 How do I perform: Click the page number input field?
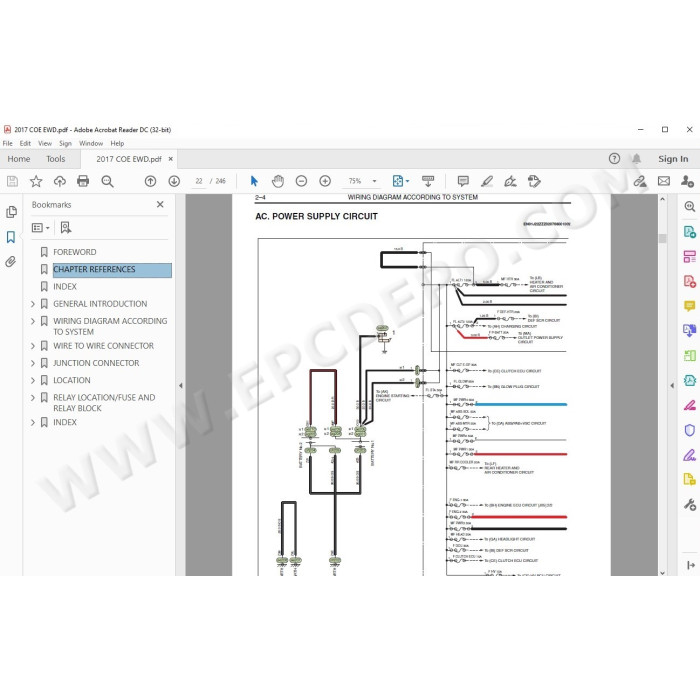(x=199, y=181)
